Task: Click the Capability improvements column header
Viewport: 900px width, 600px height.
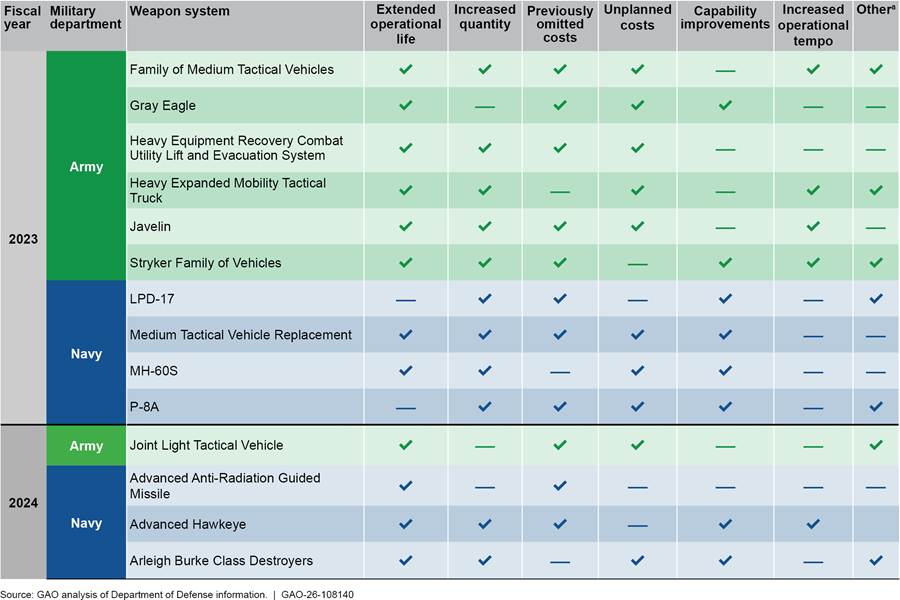Action: coord(725,18)
